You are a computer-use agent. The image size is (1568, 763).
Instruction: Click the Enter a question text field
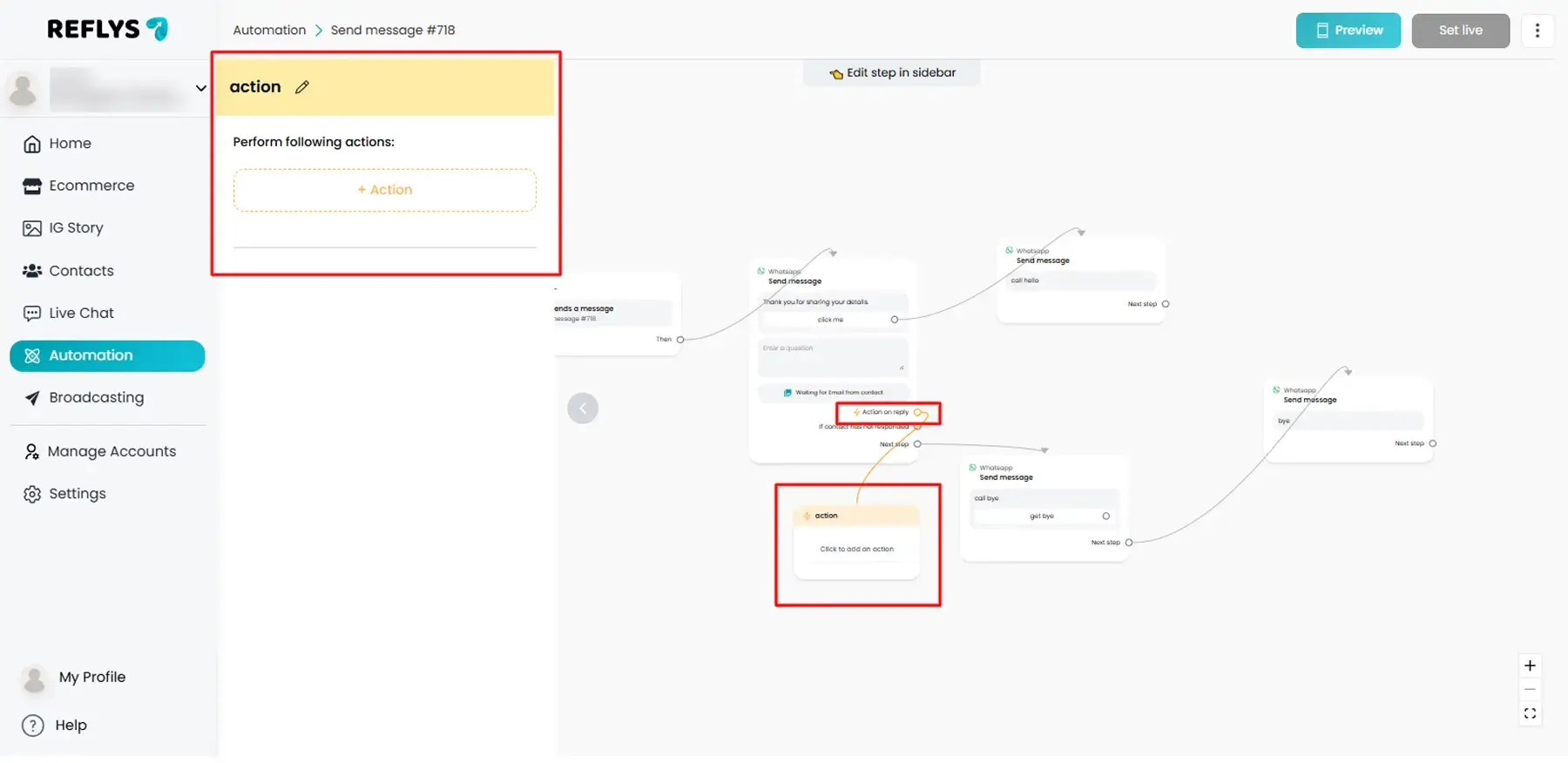coord(832,357)
